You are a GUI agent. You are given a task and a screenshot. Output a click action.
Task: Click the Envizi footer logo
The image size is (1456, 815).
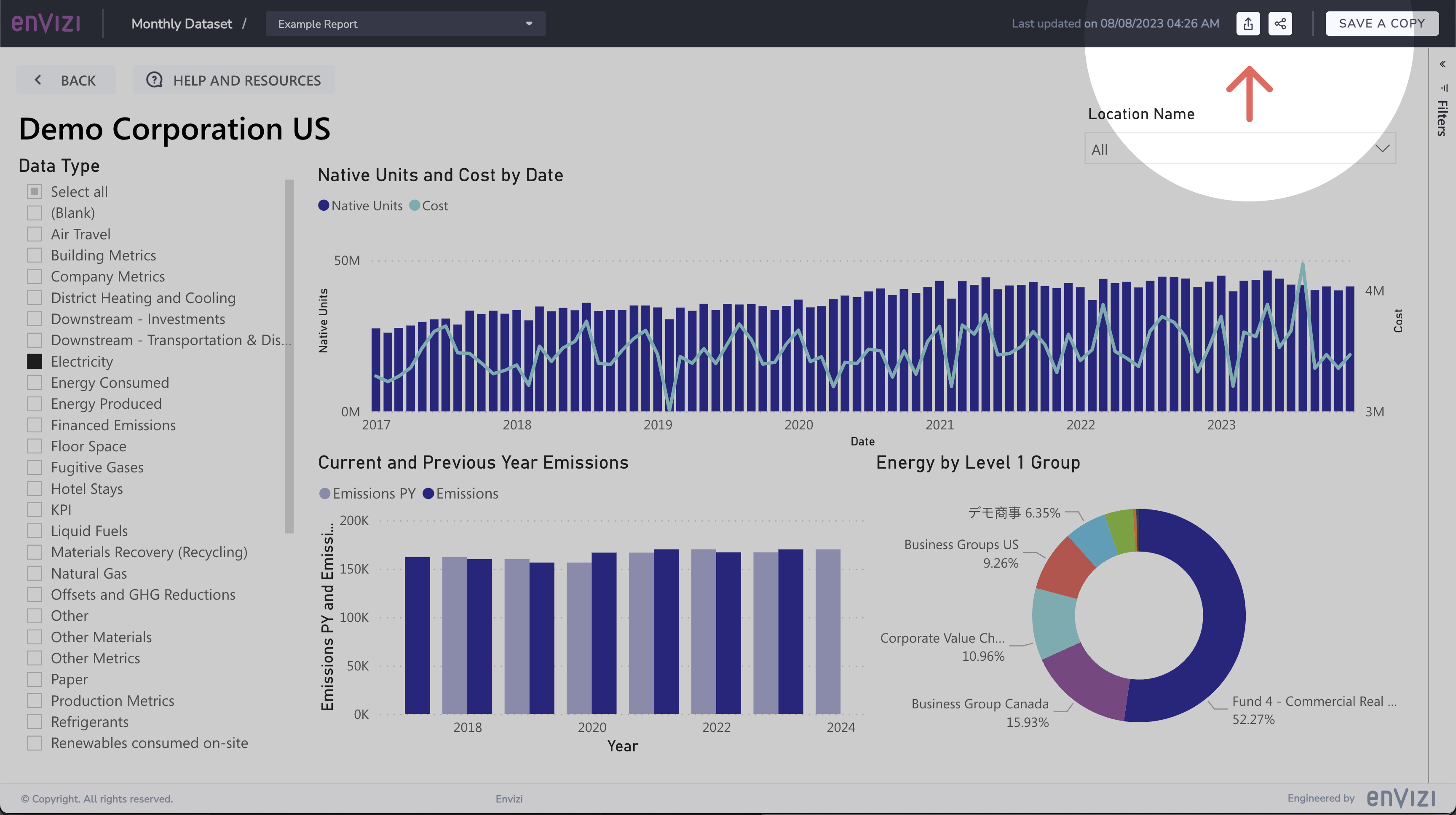1401,798
